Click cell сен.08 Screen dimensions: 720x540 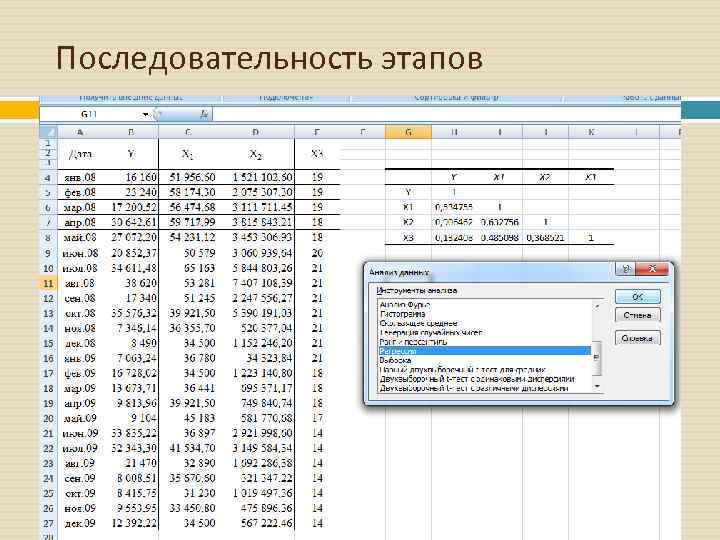pos(80,298)
